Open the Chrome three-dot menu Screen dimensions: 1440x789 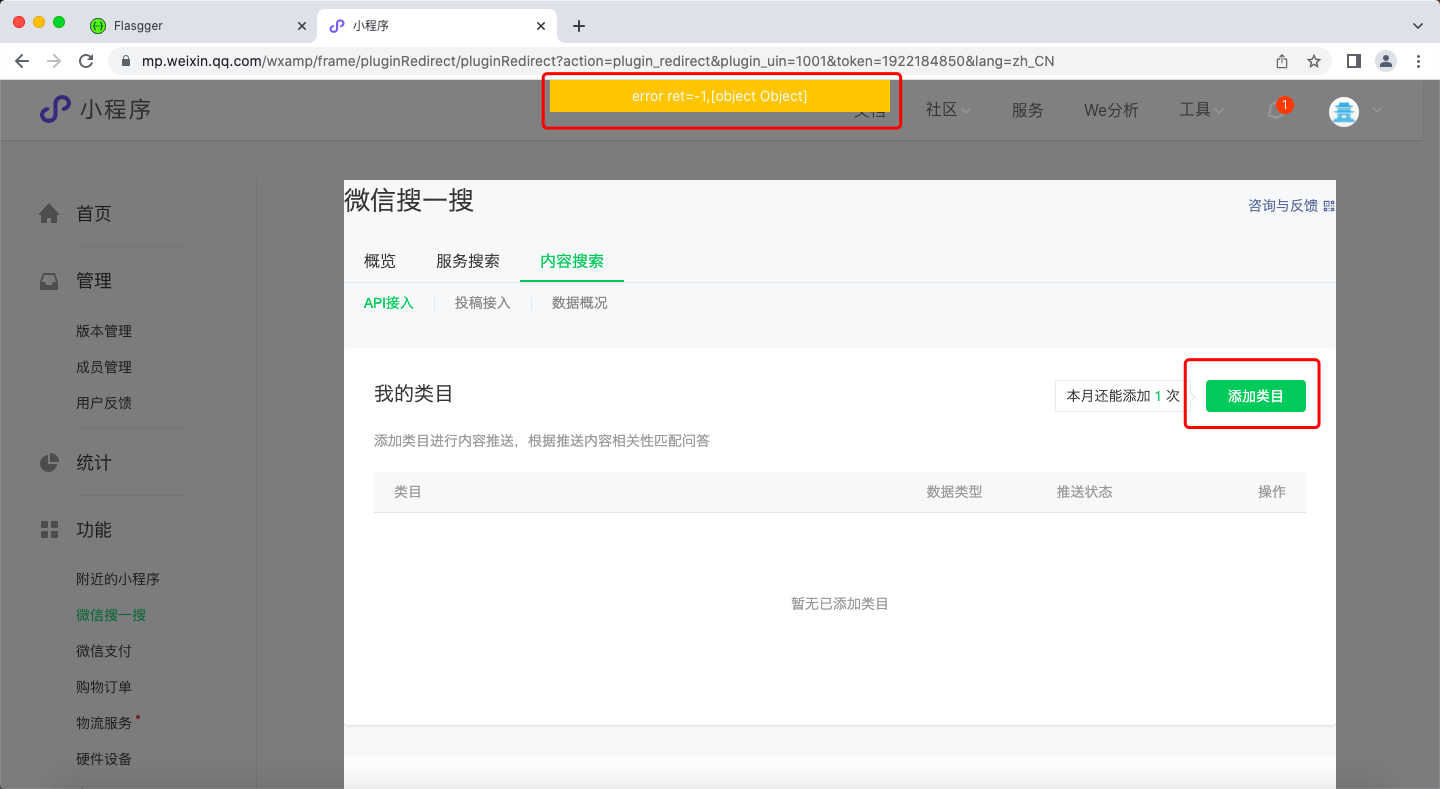coord(1418,61)
